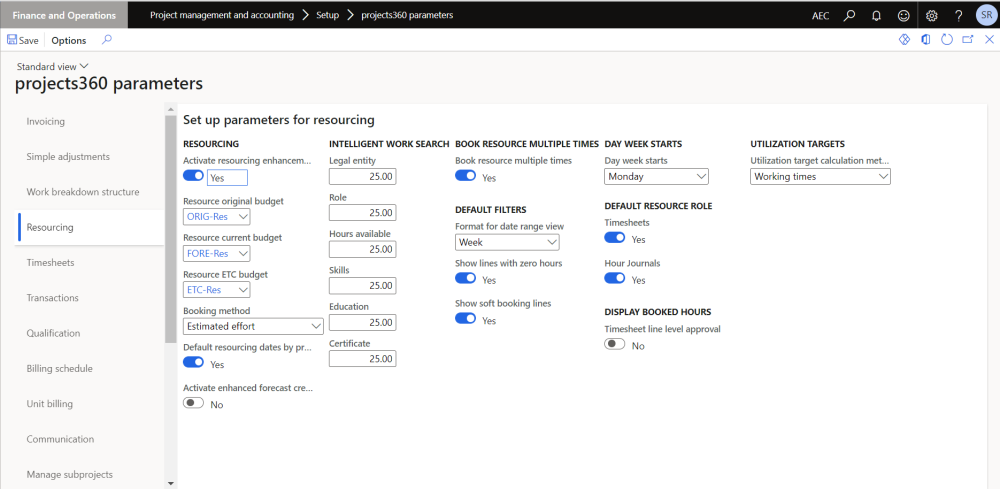Switch to the Timesheets tab
1000x489 pixels.
point(50,262)
